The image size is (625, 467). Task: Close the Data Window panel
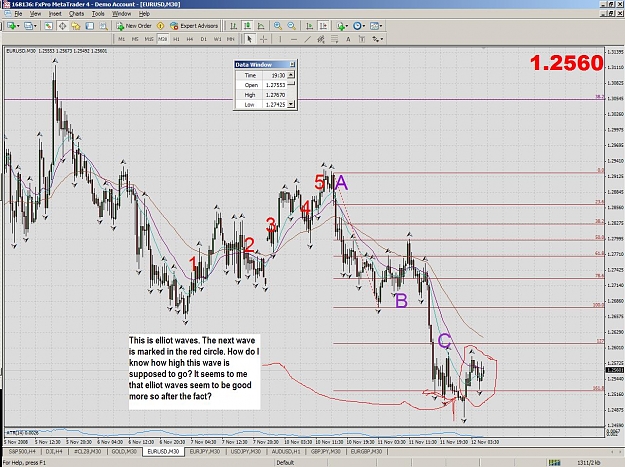click(292, 65)
